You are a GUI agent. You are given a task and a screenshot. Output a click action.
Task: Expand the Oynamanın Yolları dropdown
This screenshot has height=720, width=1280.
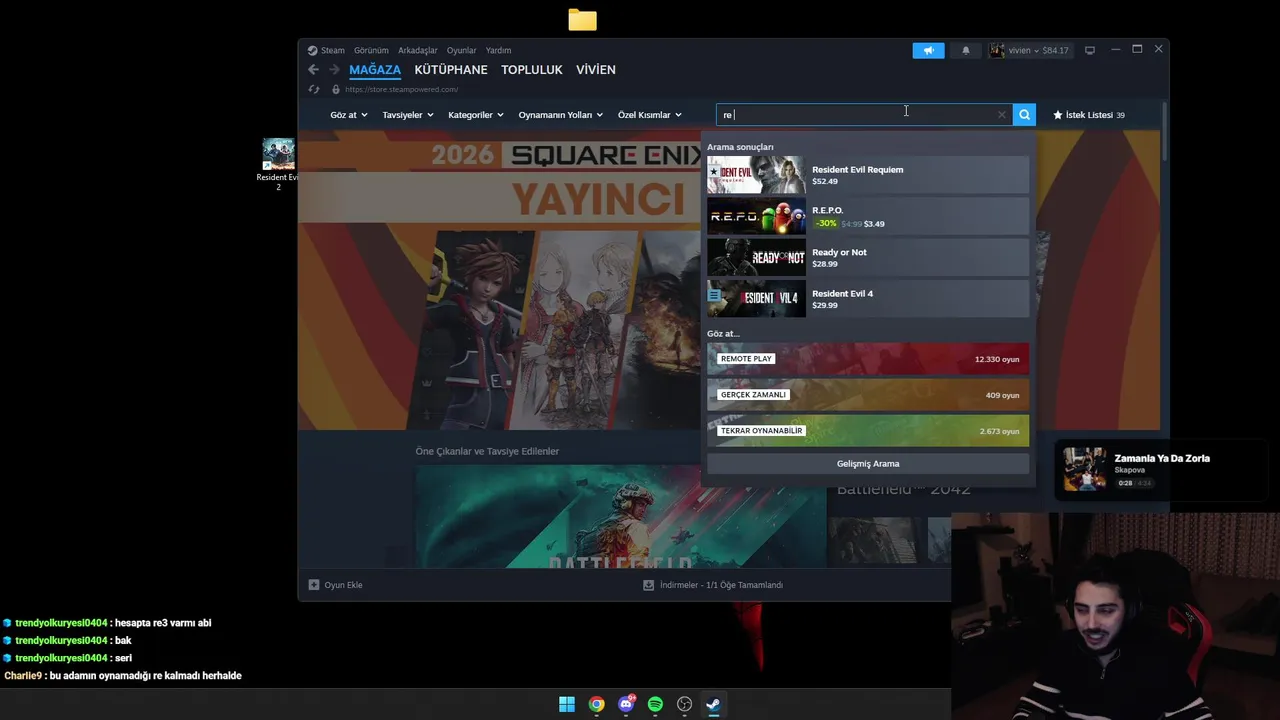pyautogui.click(x=560, y=115)
